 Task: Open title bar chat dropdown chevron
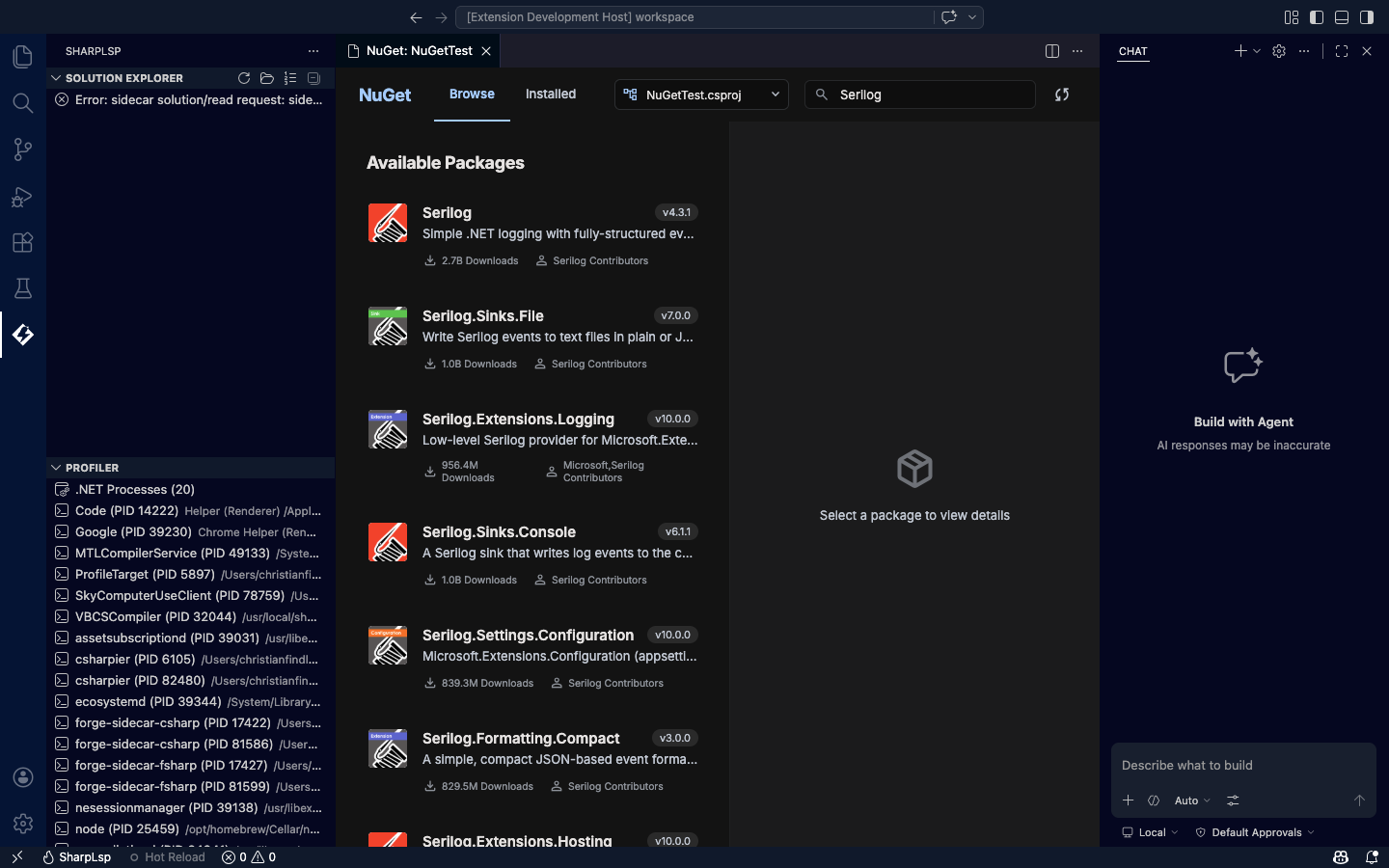coord(972,17)
